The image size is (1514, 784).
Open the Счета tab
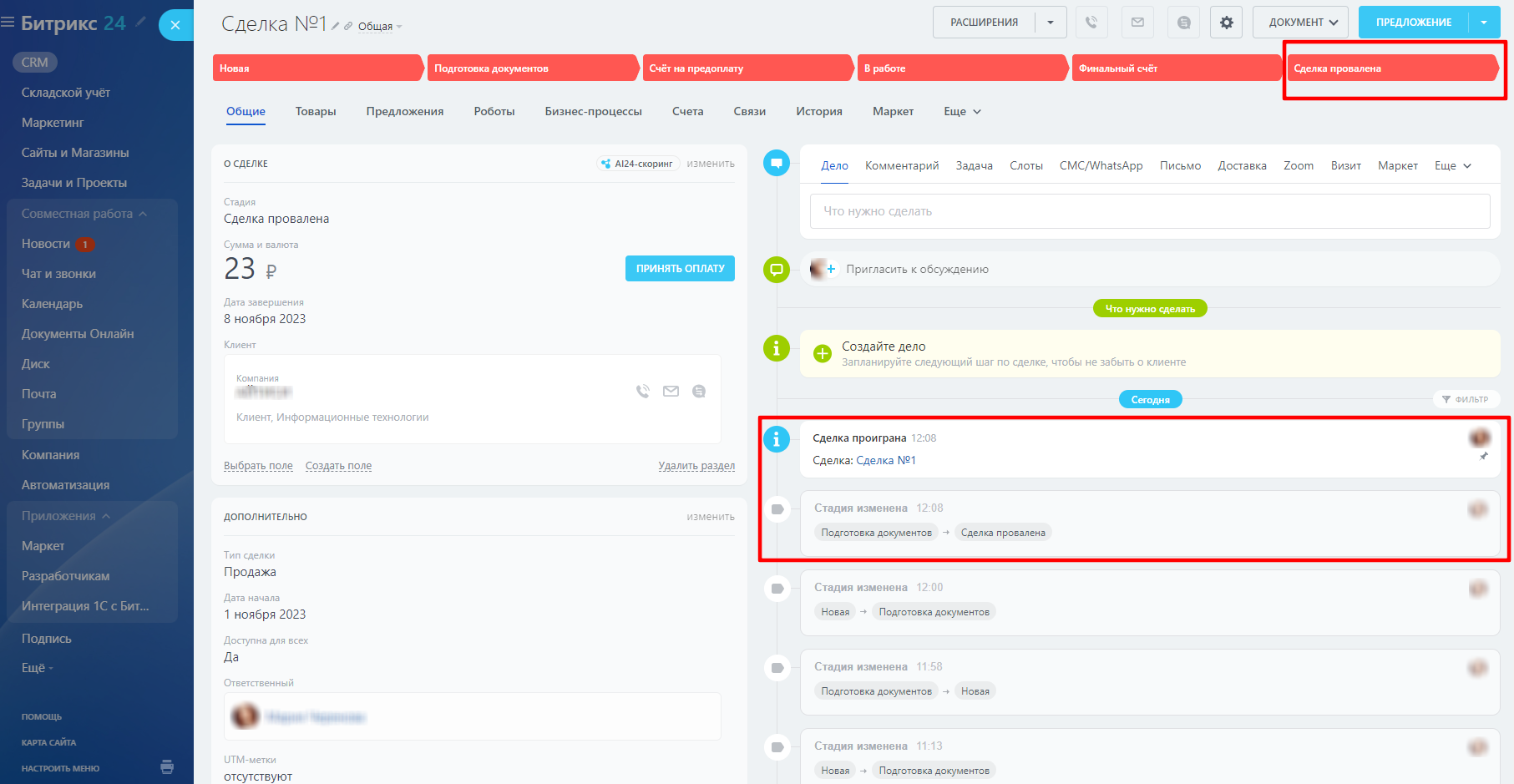[688, 111]
